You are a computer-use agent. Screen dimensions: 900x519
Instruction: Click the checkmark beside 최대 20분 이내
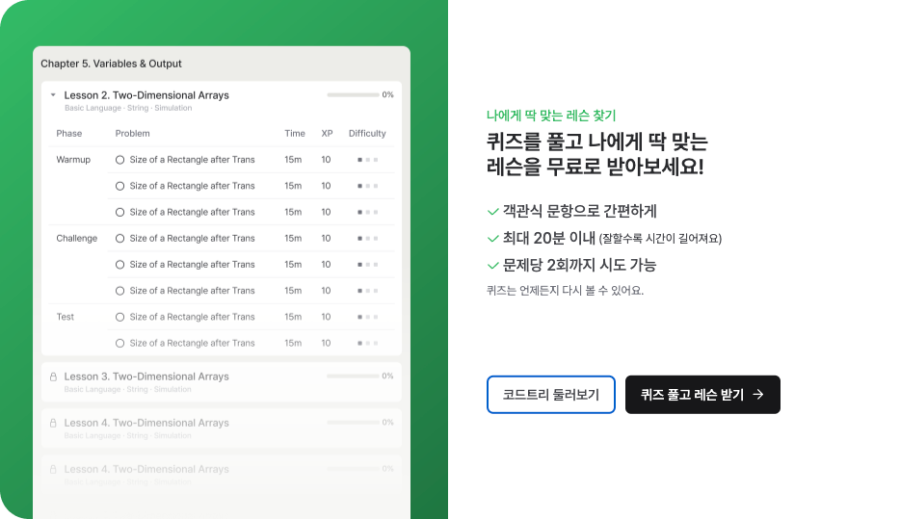(492, 238)
